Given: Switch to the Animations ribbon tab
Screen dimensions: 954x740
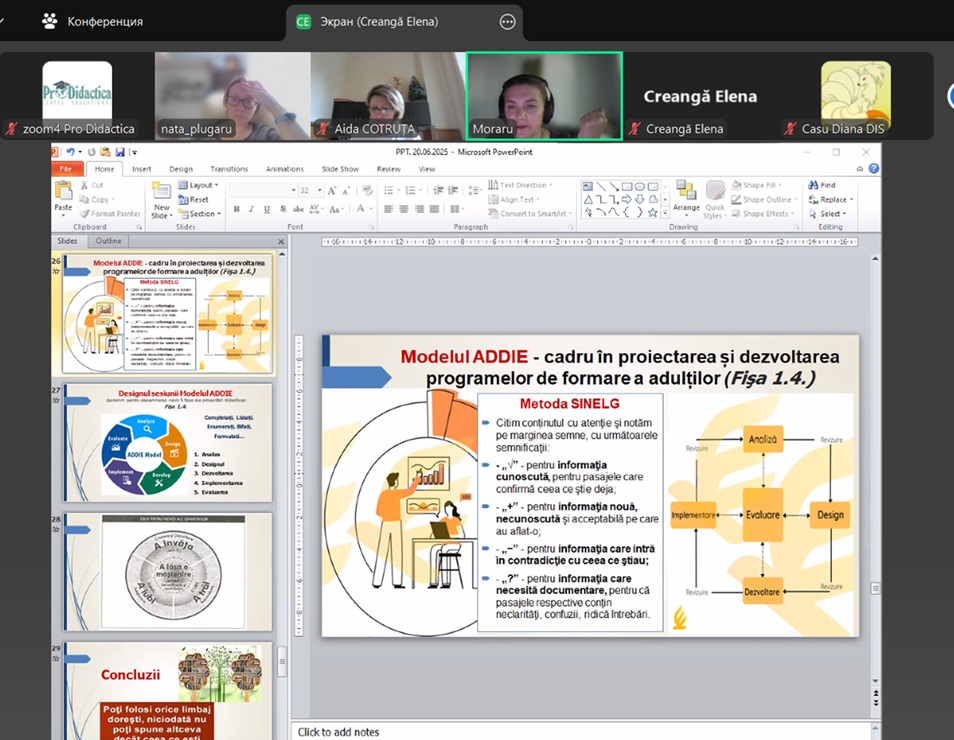Looking at the screenshot, I should pos(285,169).
